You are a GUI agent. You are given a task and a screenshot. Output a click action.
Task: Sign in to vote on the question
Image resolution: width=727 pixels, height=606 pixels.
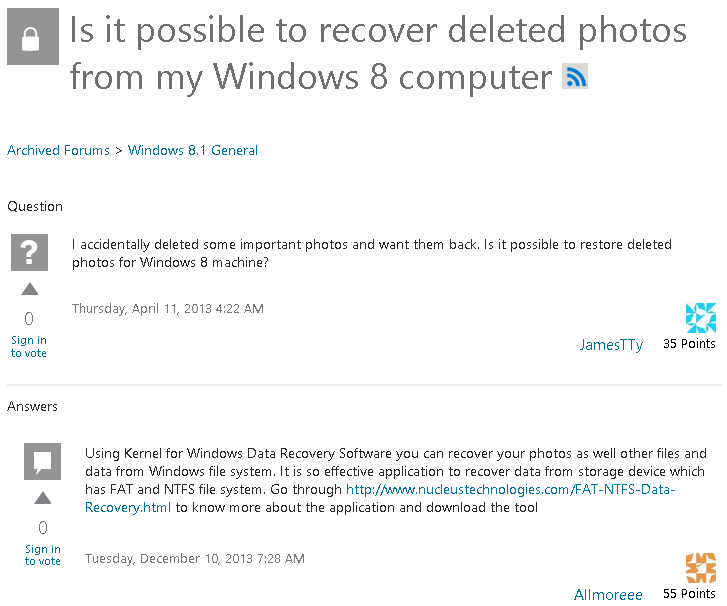point(29,346)
